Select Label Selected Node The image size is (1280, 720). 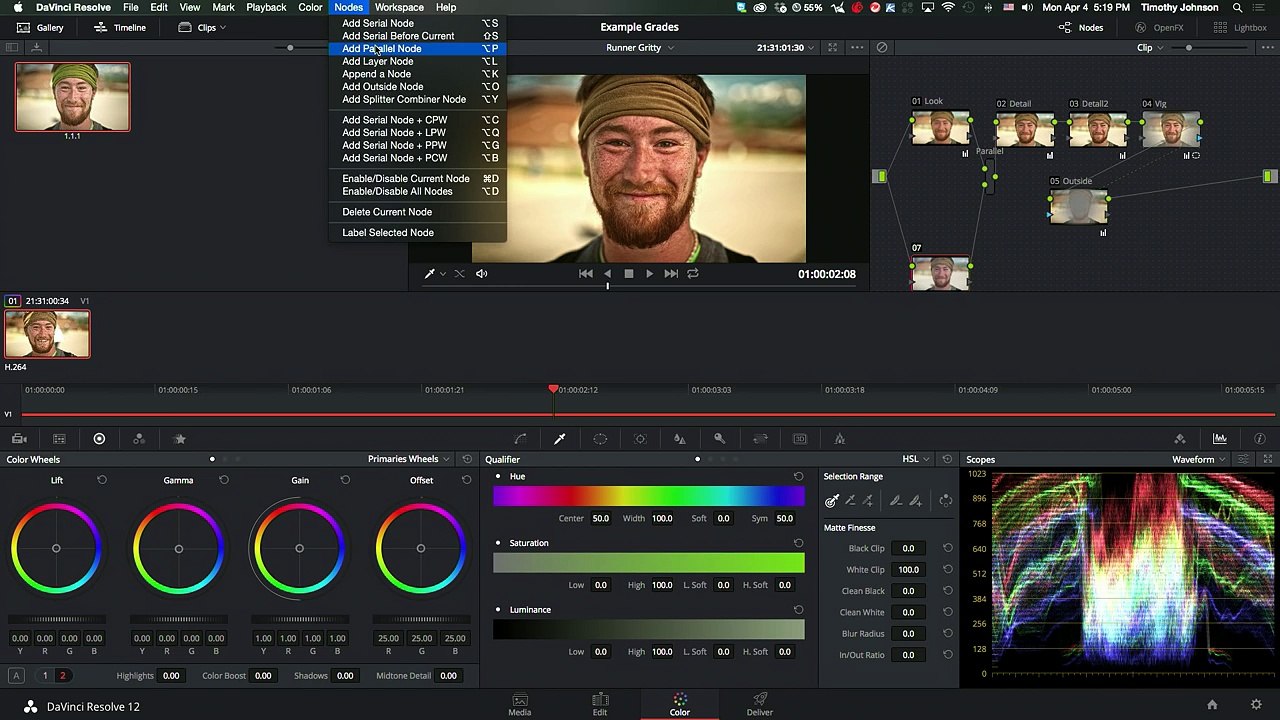coord(418,233)
